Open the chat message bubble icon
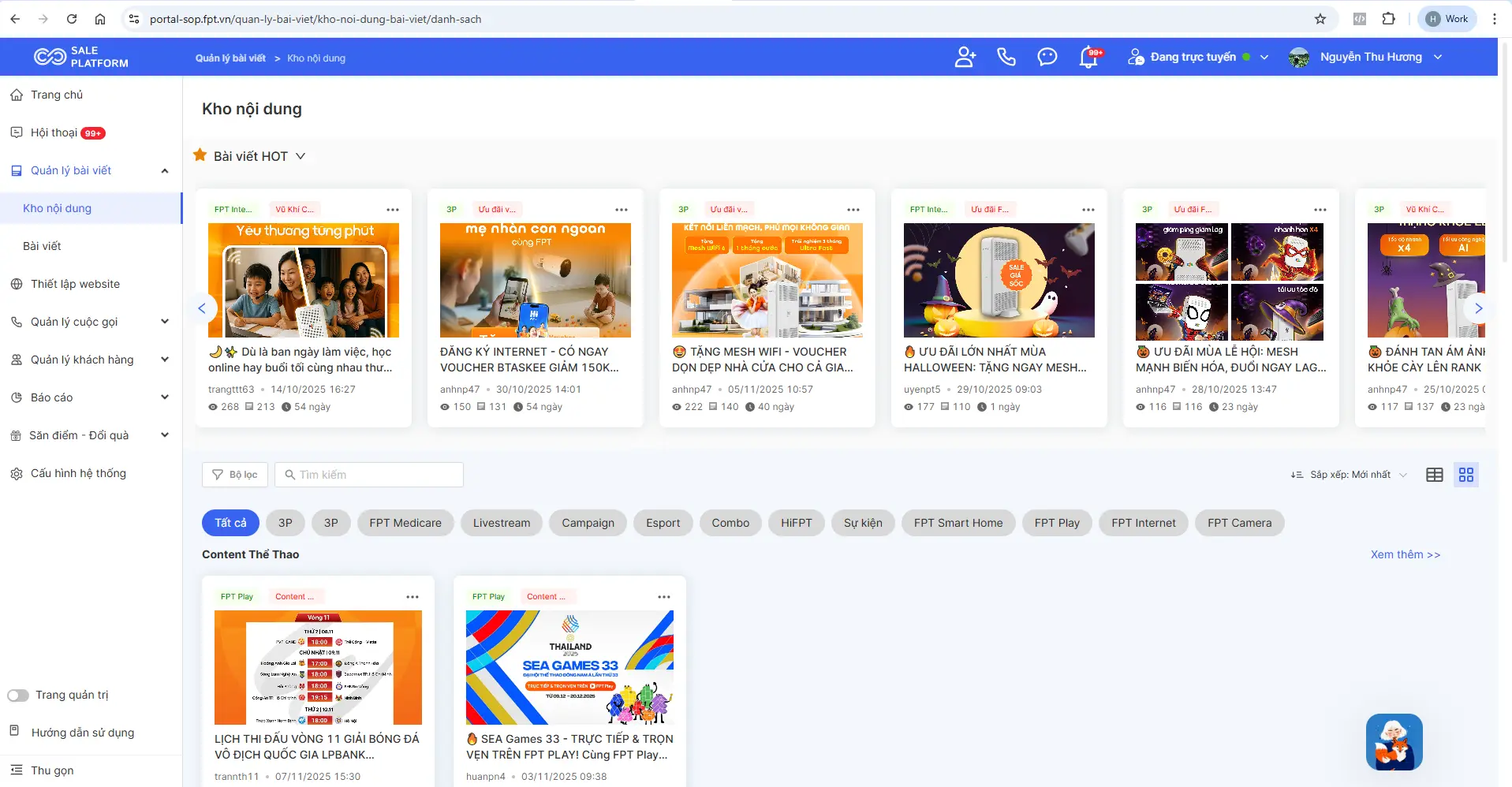This screenshot has width=1512, height=787. [x=1047, y=57]
